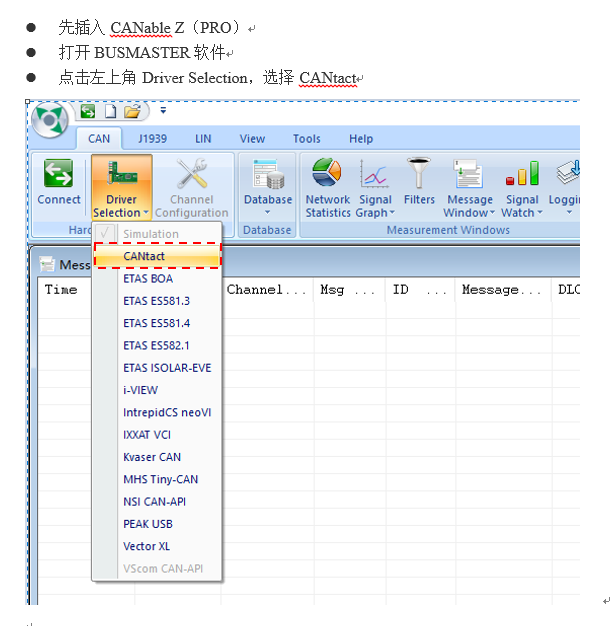The width and height of the screenshot is (614, 626).
Task: Select ETAS ES581.4 driver
Action: 157,323
